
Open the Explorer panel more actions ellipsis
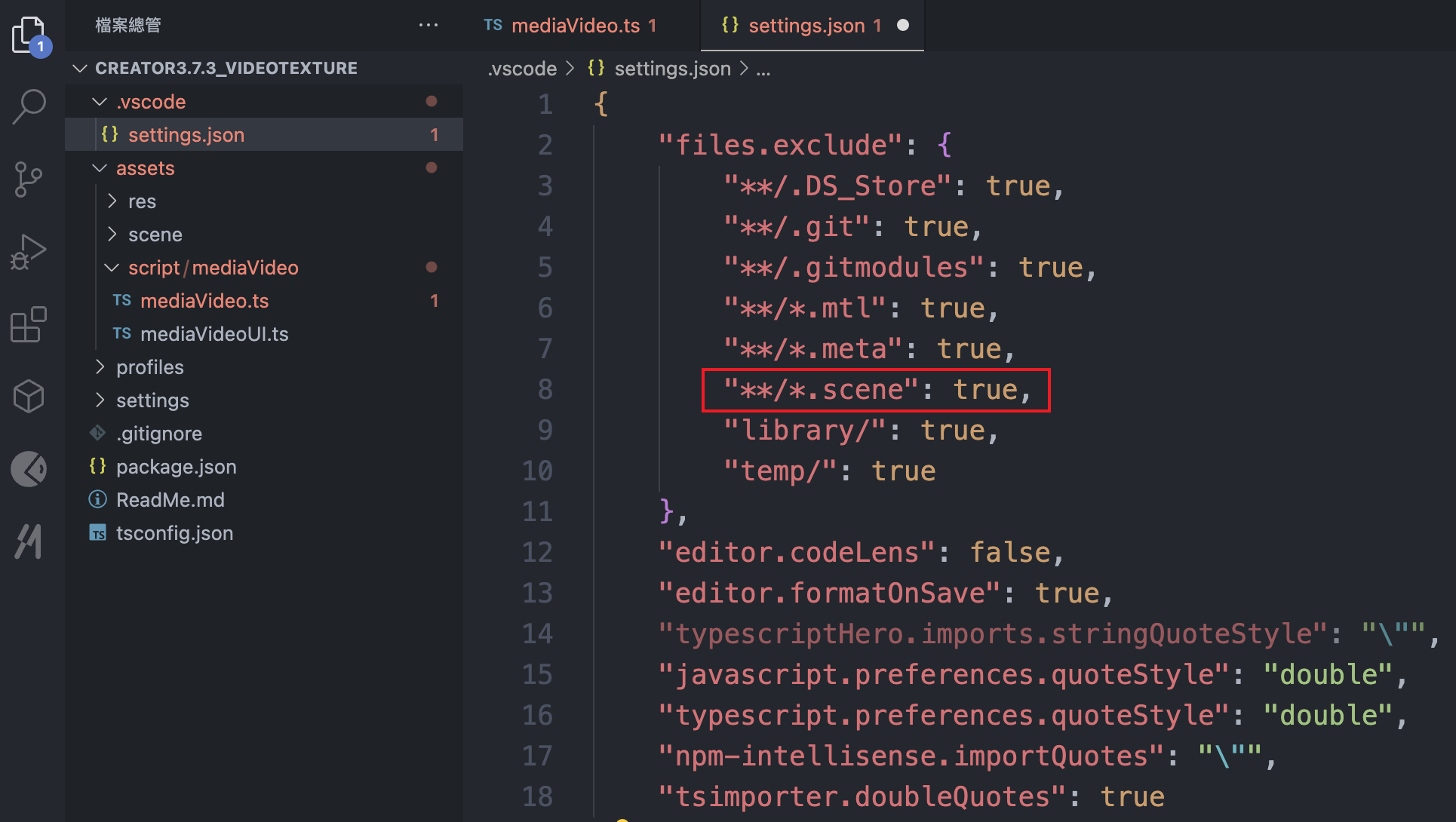(428, 25)
